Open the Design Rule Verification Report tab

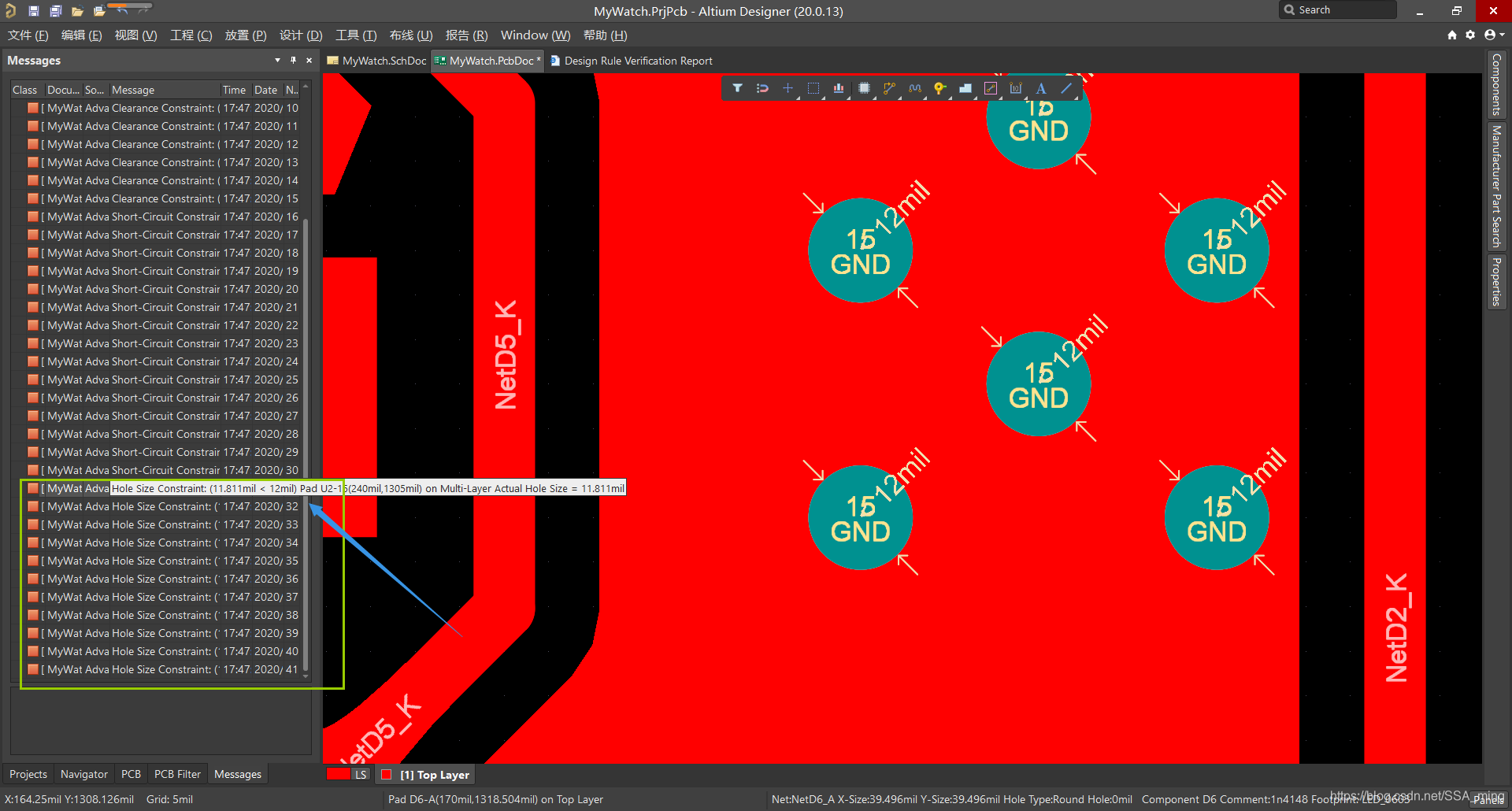[631, 61]
